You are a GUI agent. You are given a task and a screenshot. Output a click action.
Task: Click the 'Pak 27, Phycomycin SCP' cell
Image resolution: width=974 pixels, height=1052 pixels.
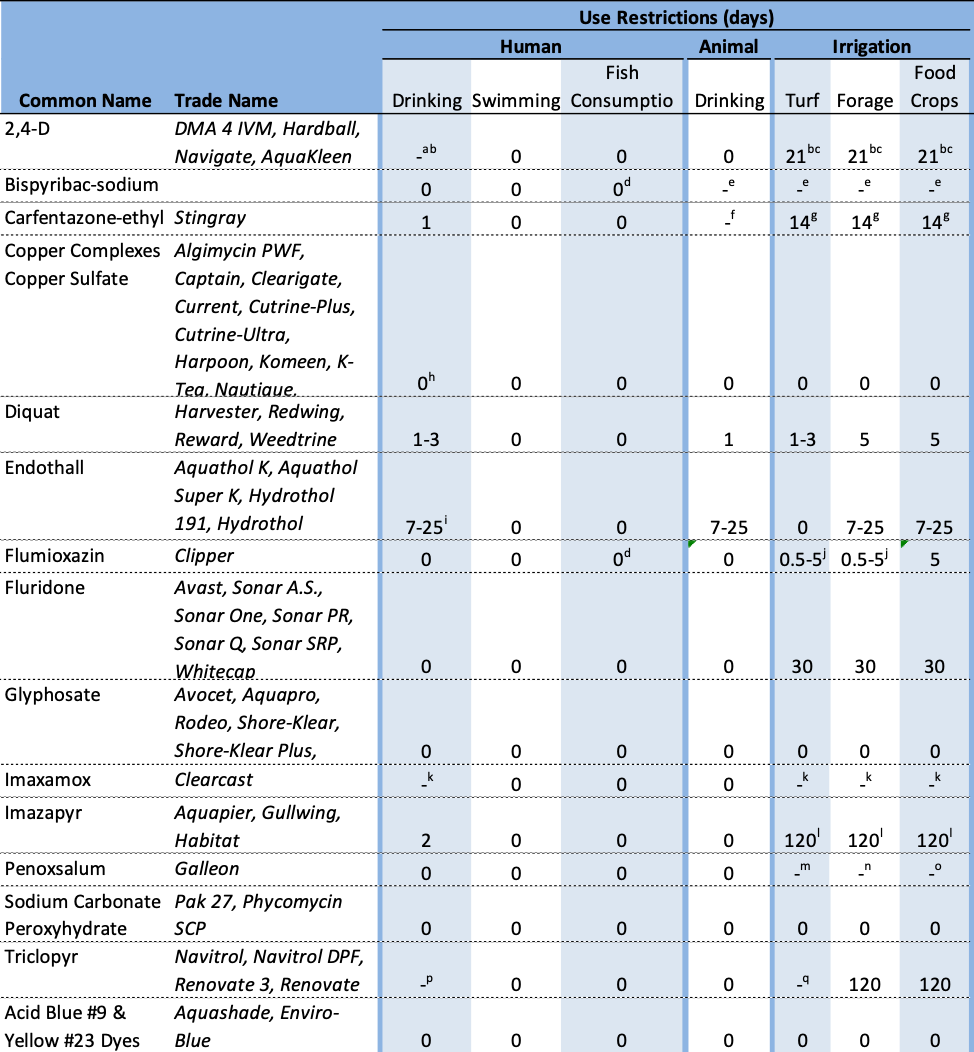click(x=258, y=915)
